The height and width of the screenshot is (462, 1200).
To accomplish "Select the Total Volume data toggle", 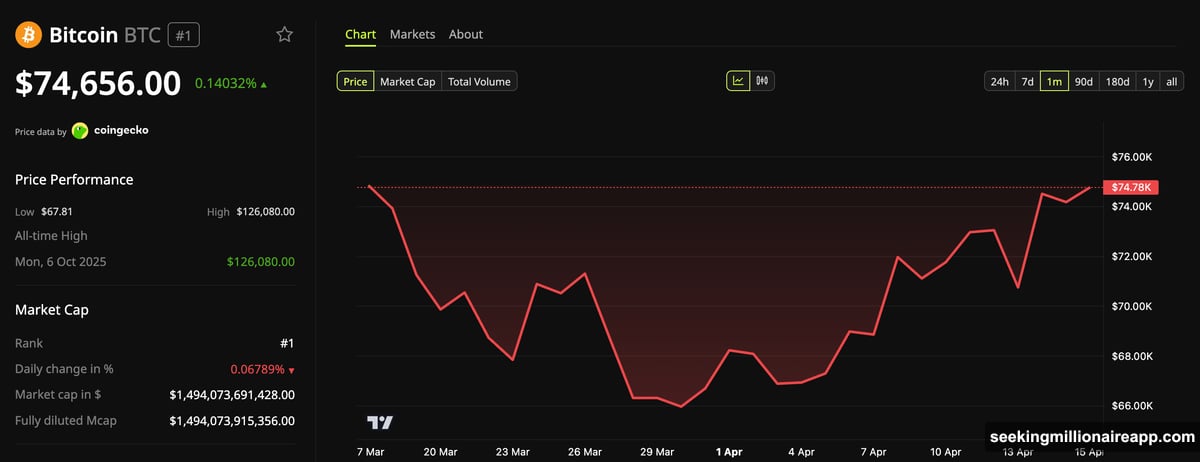I will [x=479, y=82].
